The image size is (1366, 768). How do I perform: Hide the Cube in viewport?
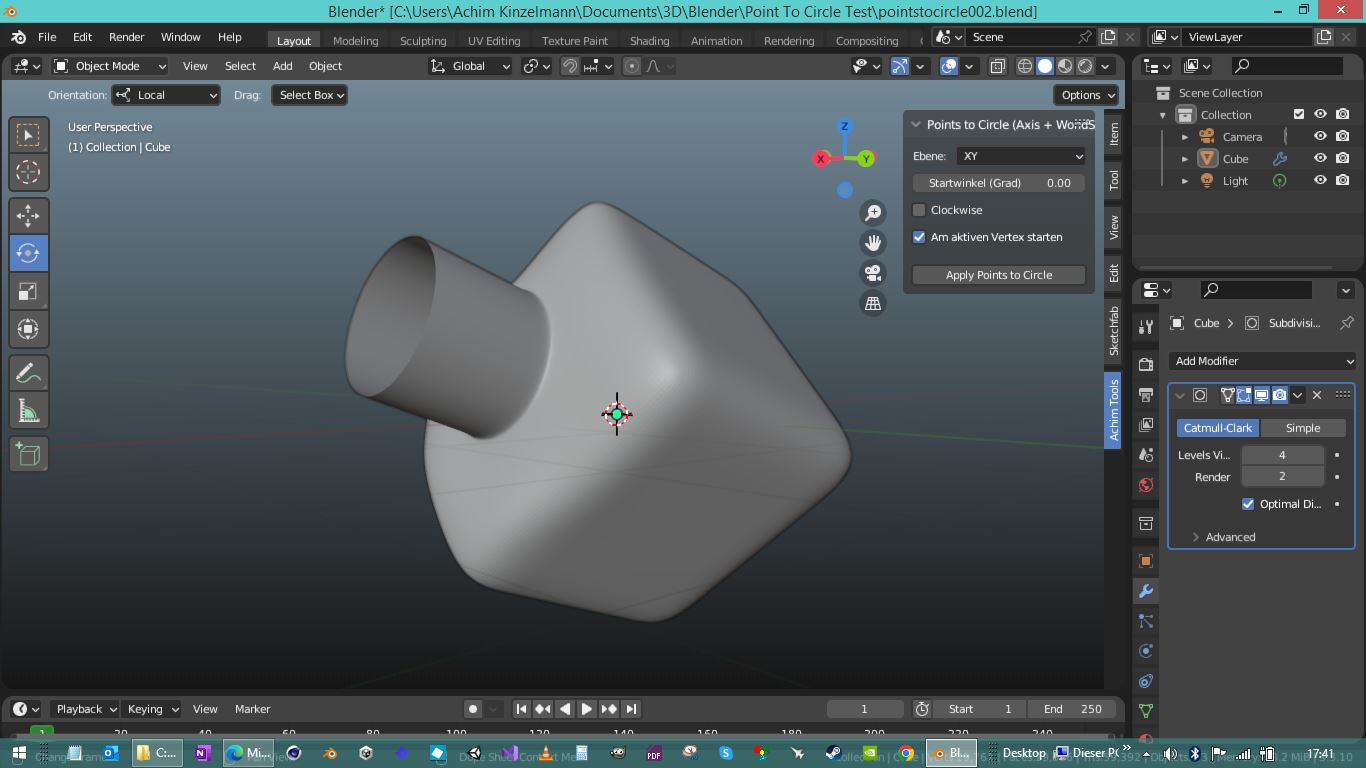(1320, 158)
